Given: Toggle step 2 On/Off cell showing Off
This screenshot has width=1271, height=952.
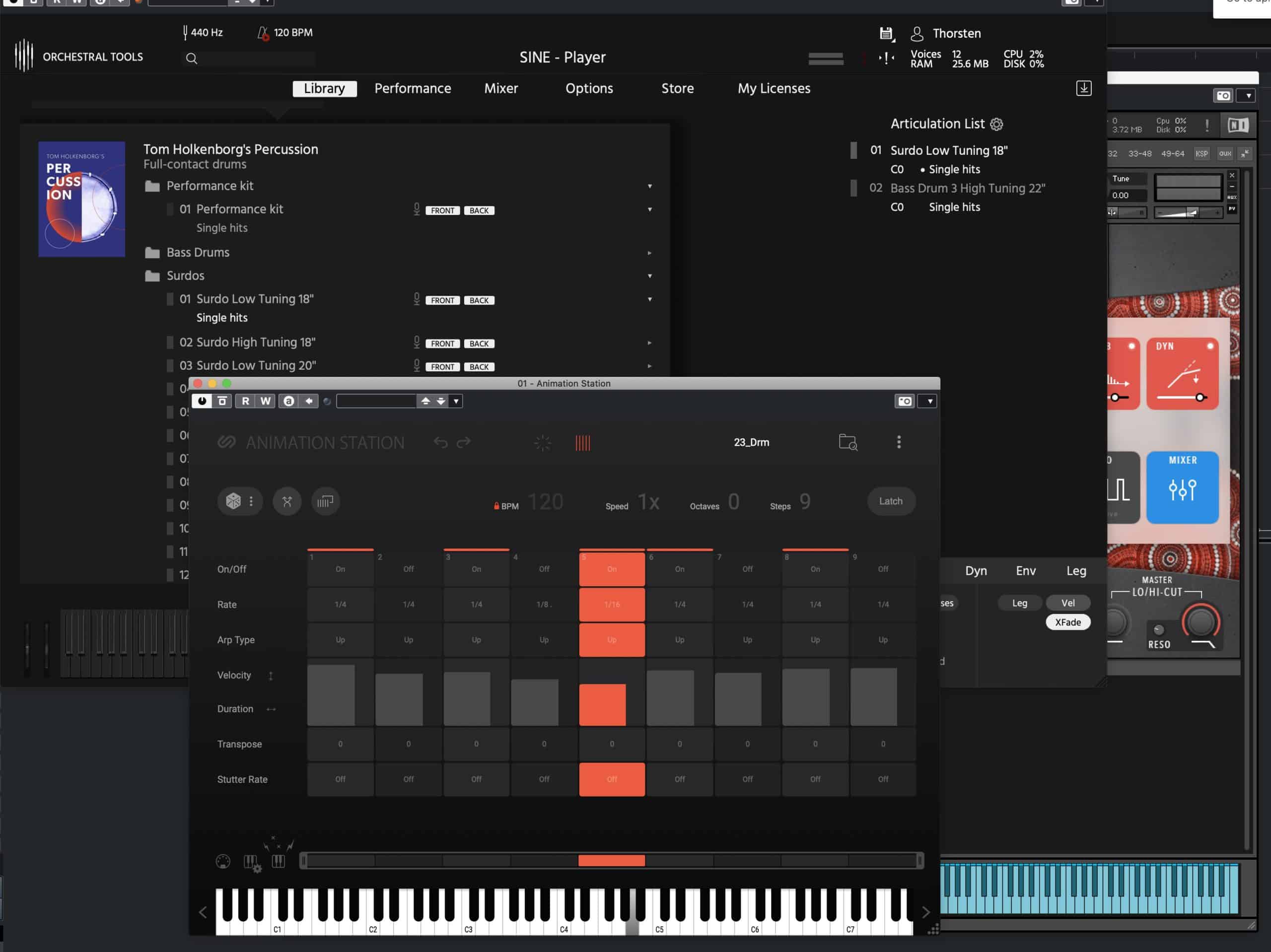Looking at the screenshot, I should tap(408, 569).
